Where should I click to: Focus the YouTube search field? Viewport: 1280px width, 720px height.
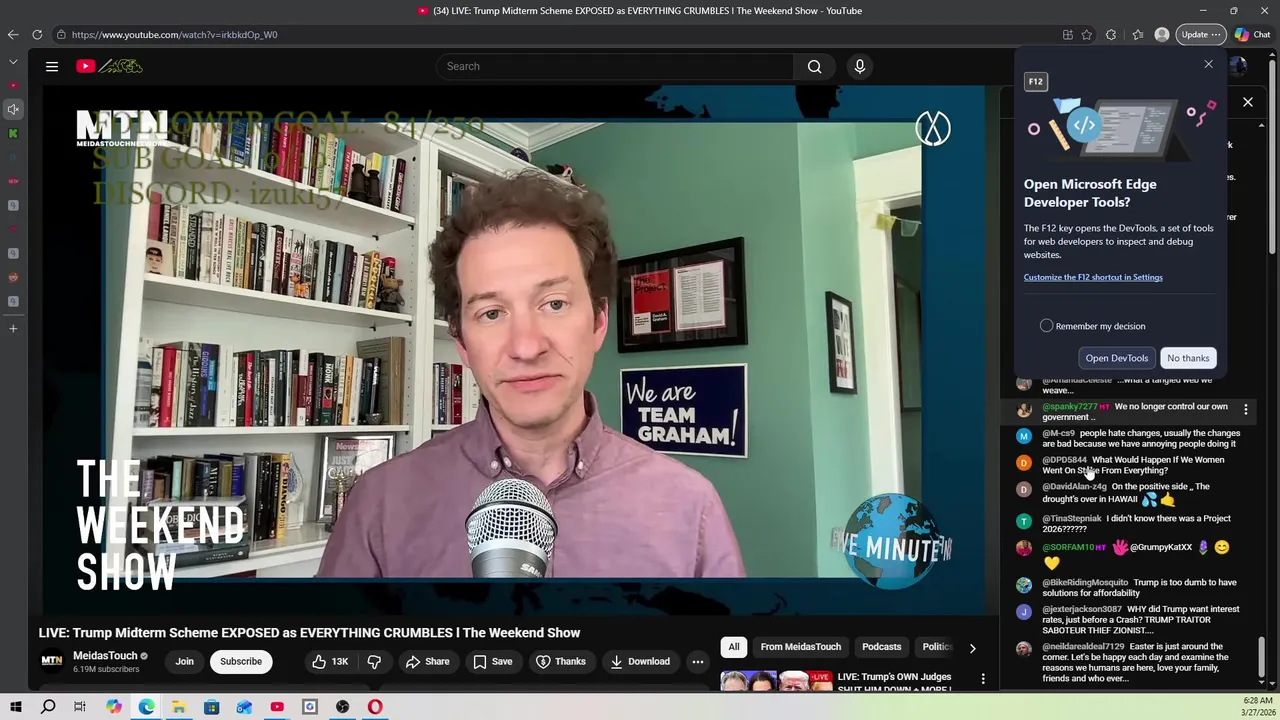pyautogui.click(x=615, y=66)
